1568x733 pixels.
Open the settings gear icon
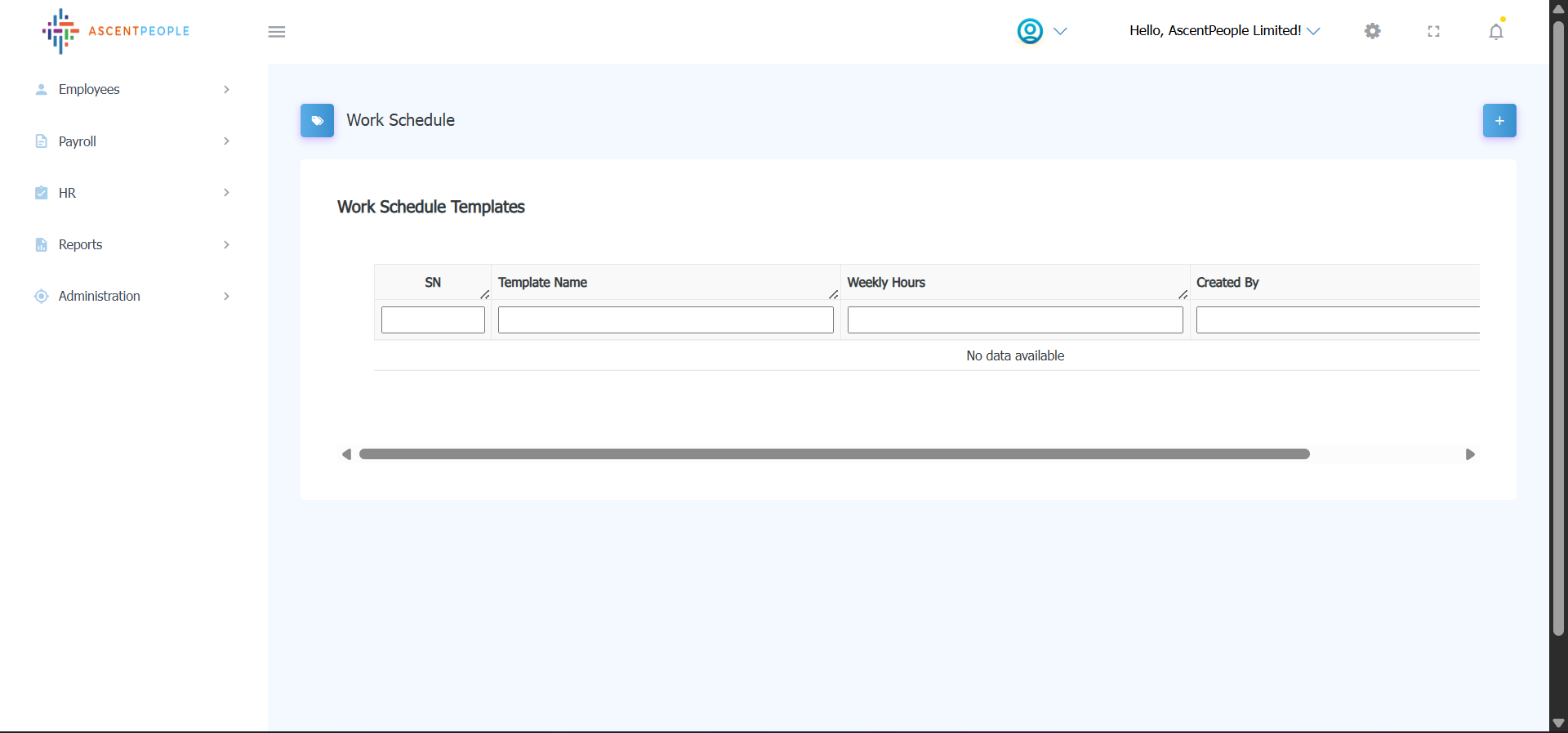pyautogui.click(x=1372, y=31)
